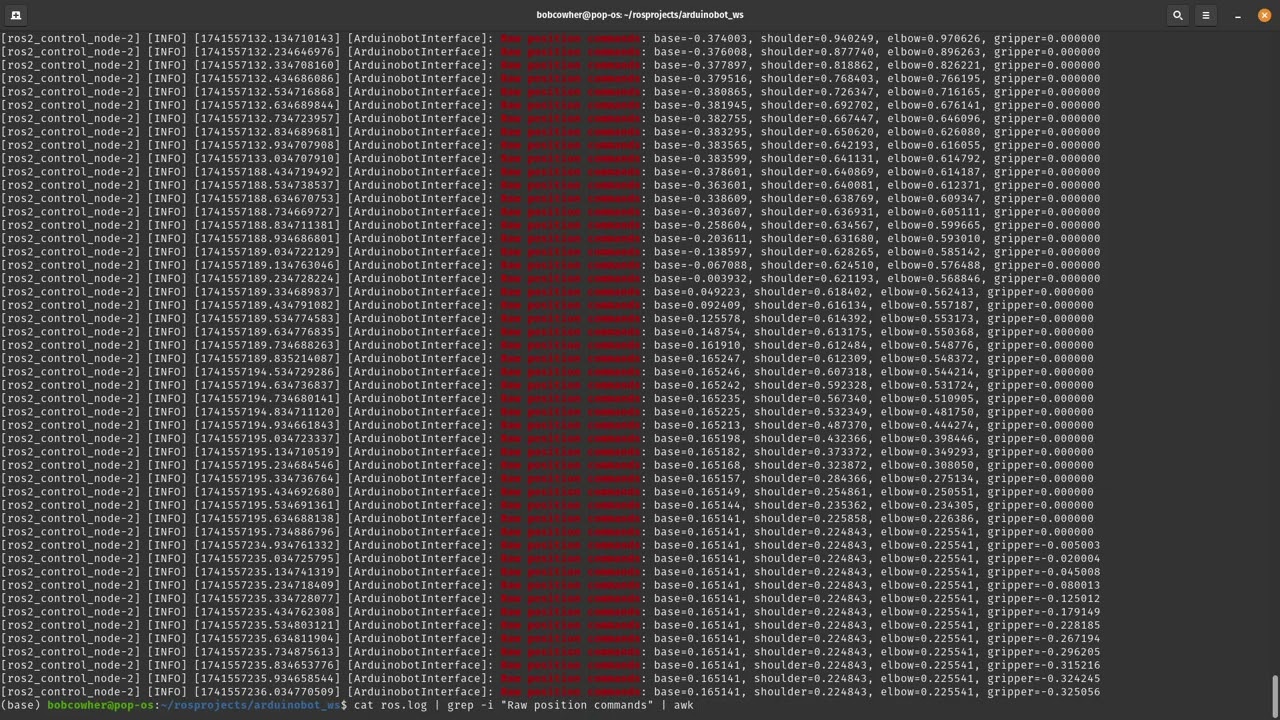This screenshot has width=1280, height=720.
Task: Click value elbow=0.548776
Action: [x=927, y=345]
